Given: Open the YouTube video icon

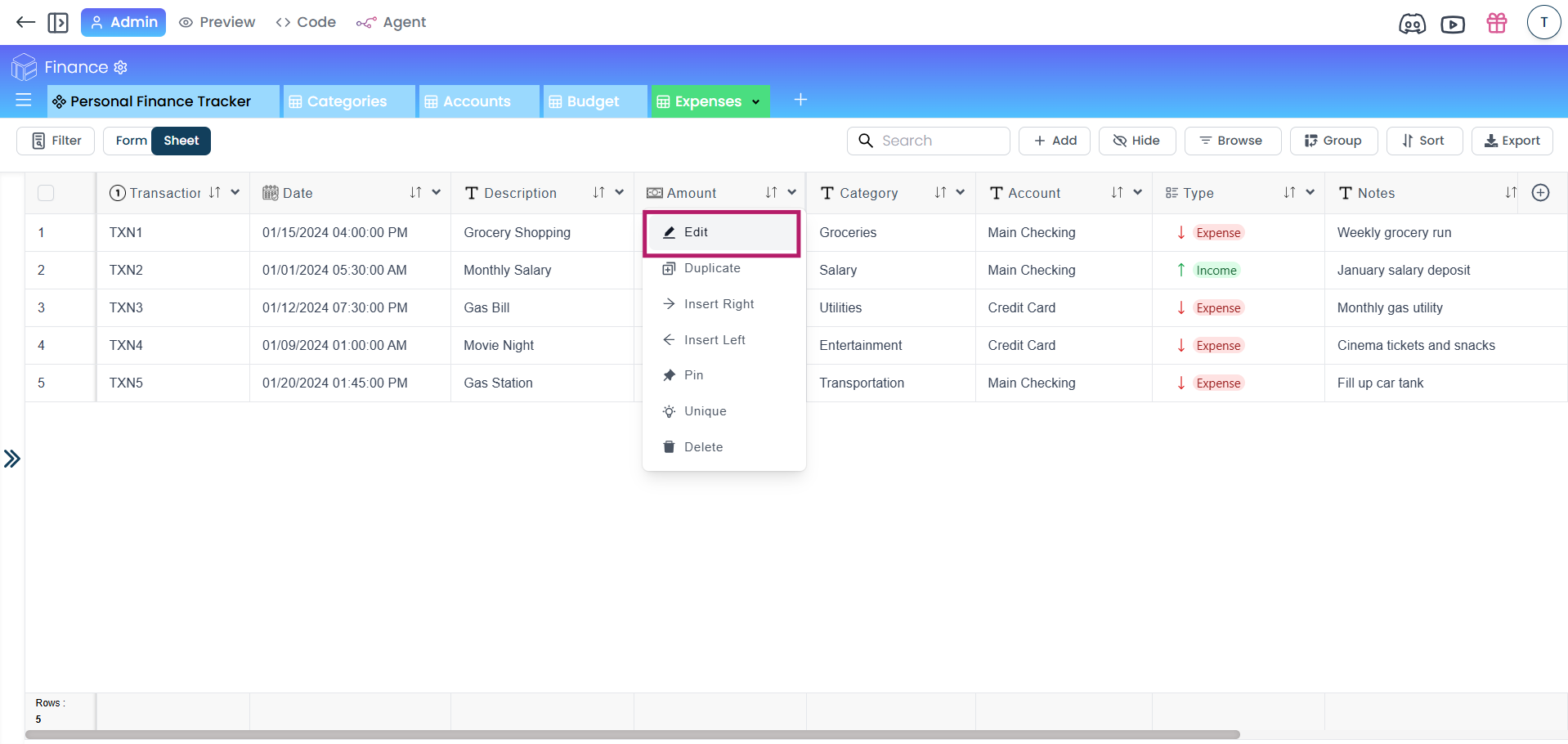Looking at the screenshot, I should [x=1453, y=24].
